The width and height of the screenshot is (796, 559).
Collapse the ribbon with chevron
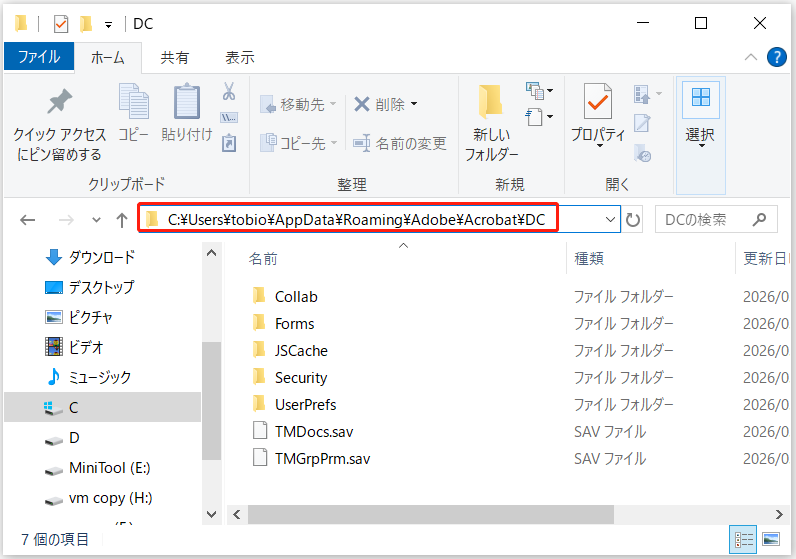pos(750,57)
